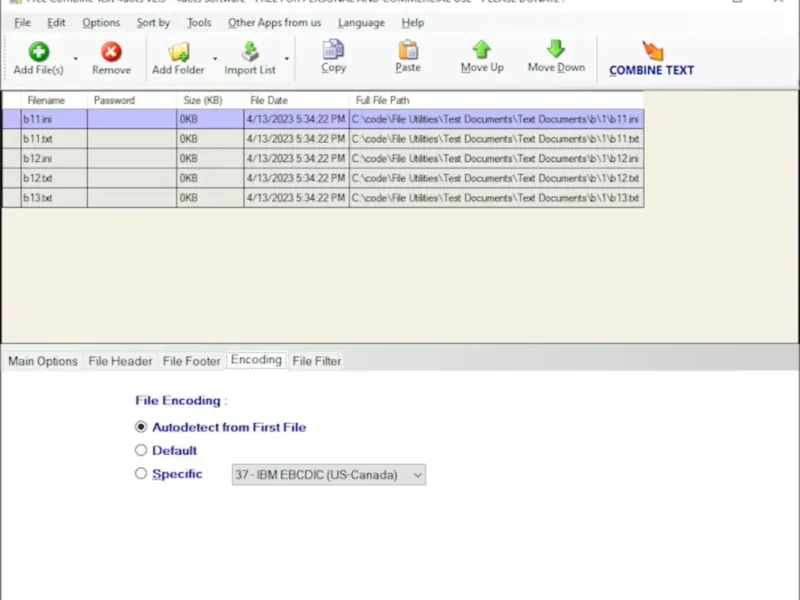Image resolution: width=800 pixels, height=600 pixels.
Task: Open the Edit menu
Action: [56, 23]
